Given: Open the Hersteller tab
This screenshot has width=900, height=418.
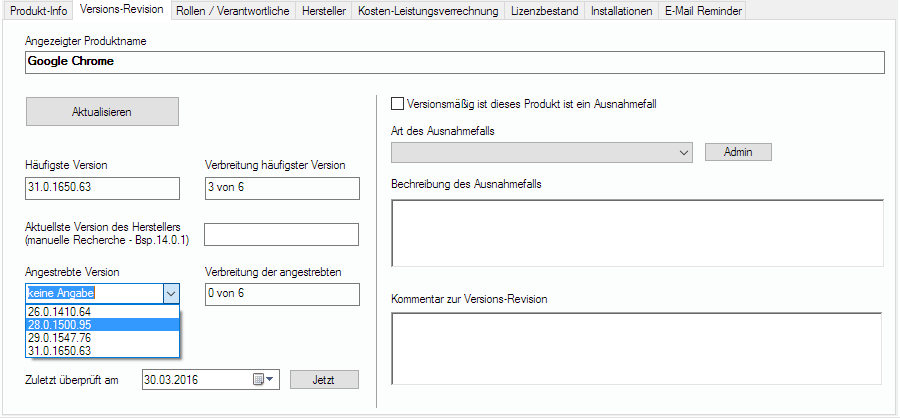Looking at the screenshot, I should pyautogui.click(x=324, y=11).
